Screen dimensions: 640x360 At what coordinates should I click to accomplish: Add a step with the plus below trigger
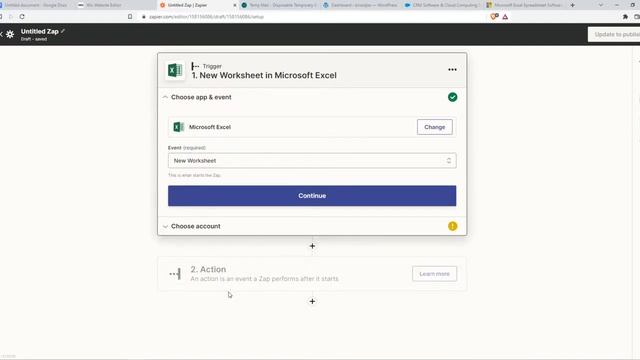click(x=312, y=246)
